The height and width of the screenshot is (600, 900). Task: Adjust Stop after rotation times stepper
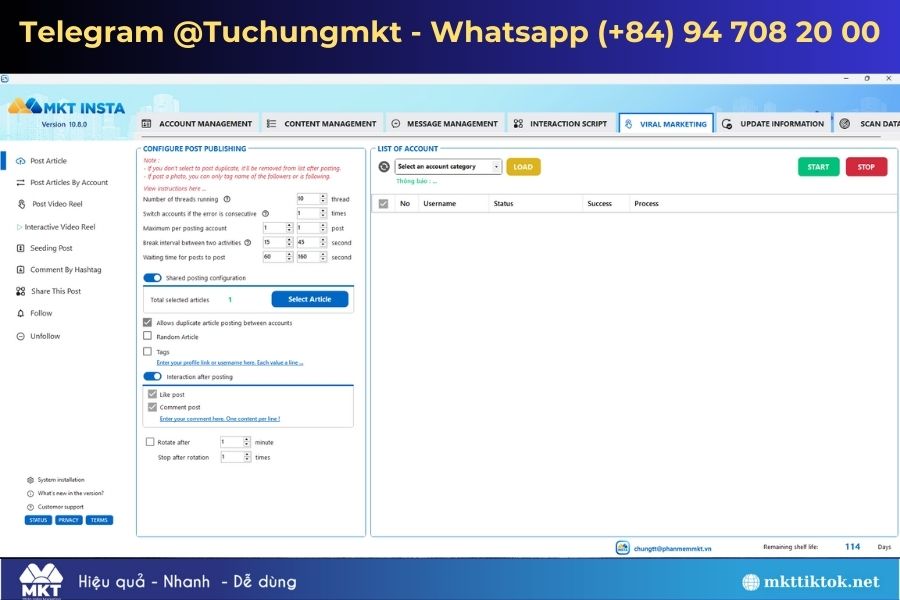235,457
